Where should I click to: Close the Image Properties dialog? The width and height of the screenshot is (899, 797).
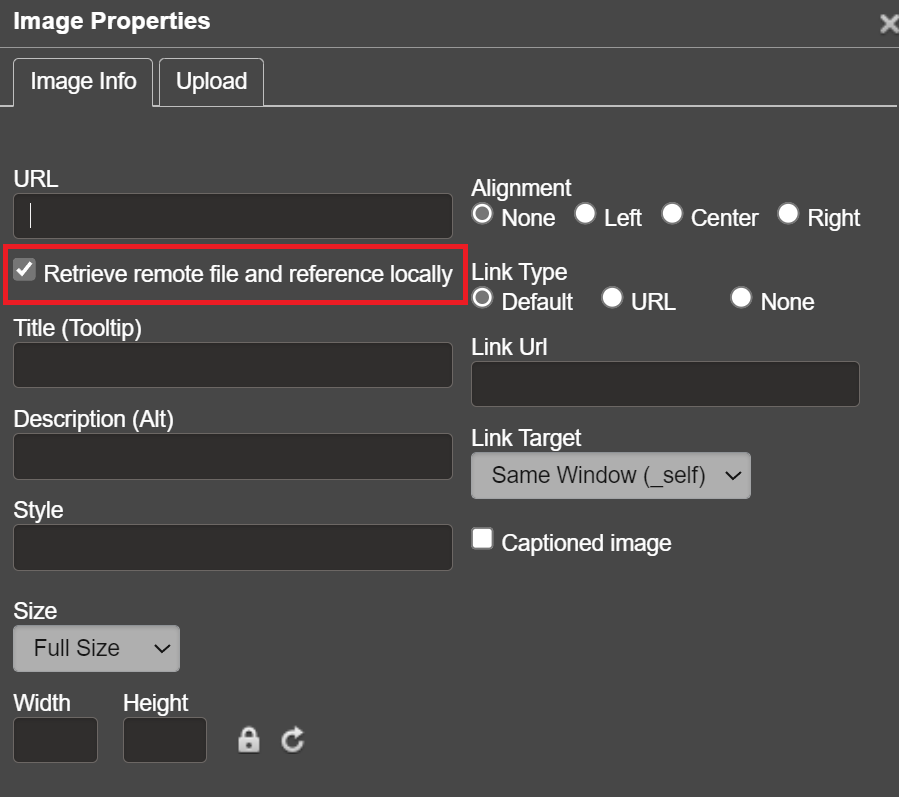click(x=889, y=24)
